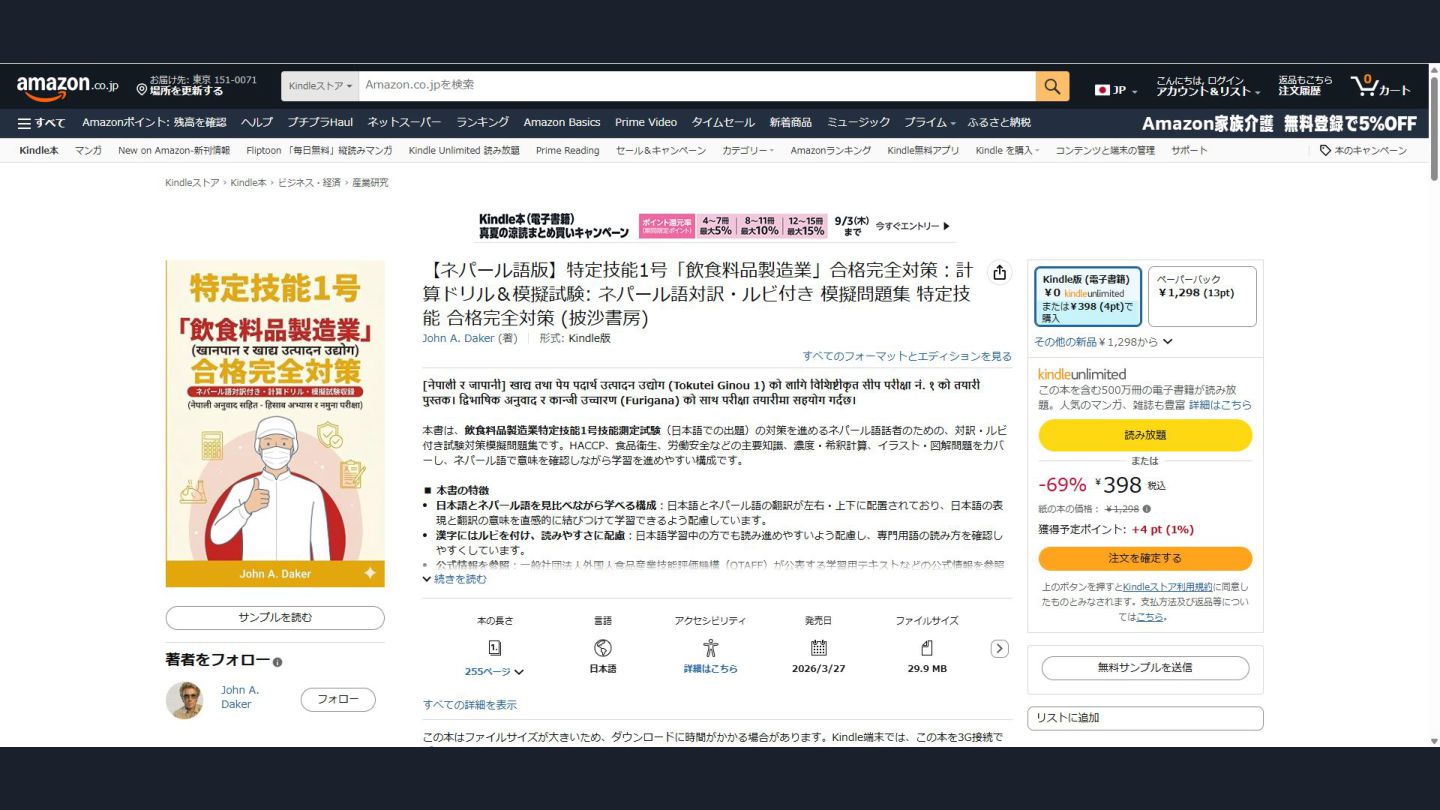The height and width of the screenshot is (810, 1440).
Task: Click the delivery location pin icon
Action: 142,90
